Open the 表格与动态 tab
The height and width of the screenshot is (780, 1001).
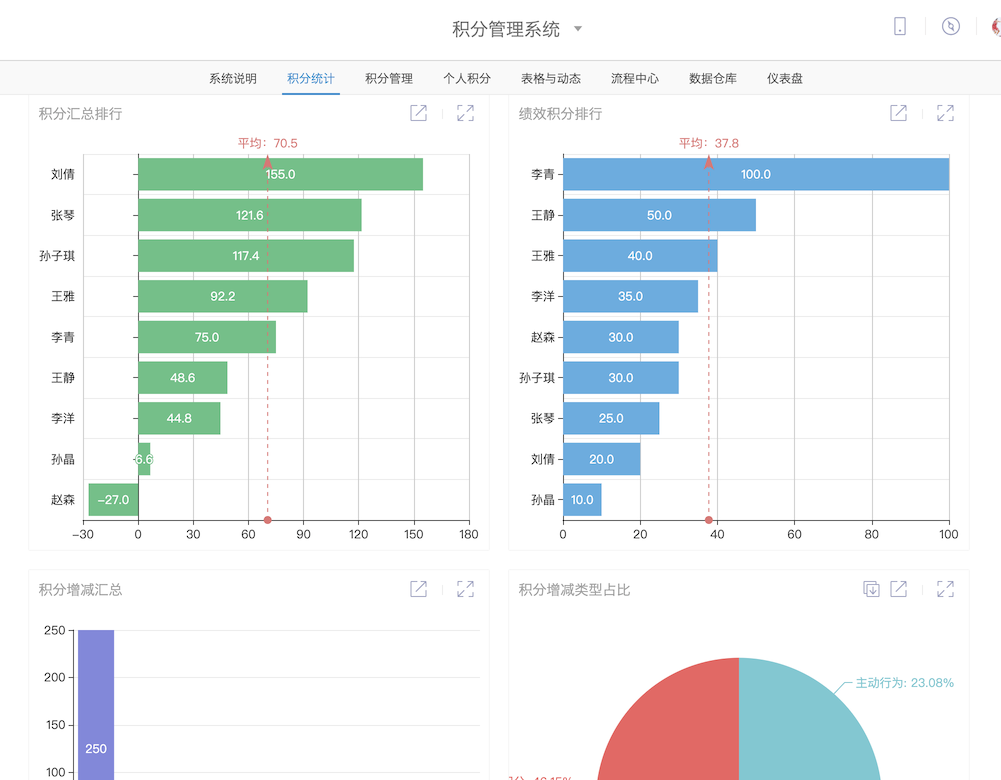pos(551,79)
